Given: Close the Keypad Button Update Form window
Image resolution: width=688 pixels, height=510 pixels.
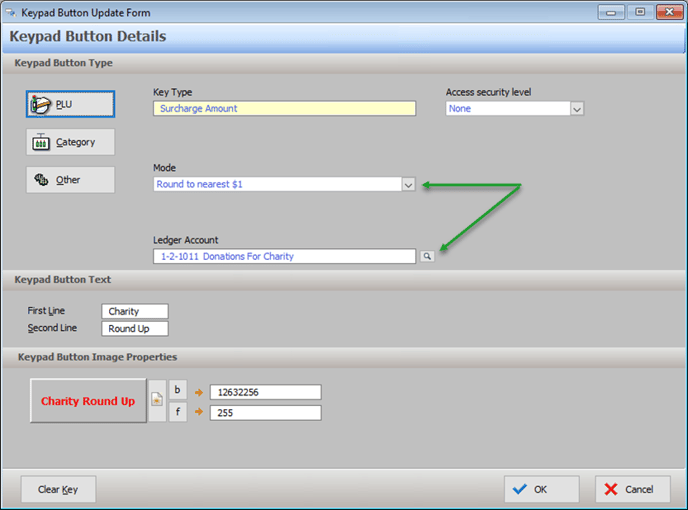Looking at the screenshot, I should click(x=670, y=12).
